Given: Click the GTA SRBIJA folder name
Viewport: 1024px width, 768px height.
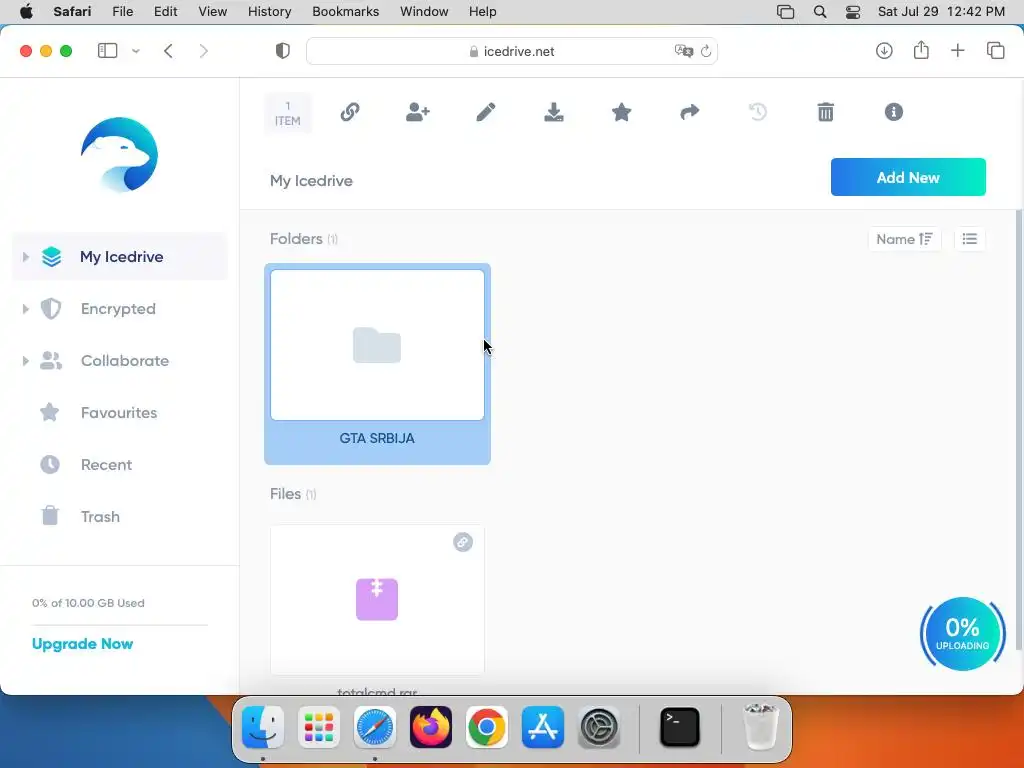Looking at the screenshot, I should tap(377, 438).
